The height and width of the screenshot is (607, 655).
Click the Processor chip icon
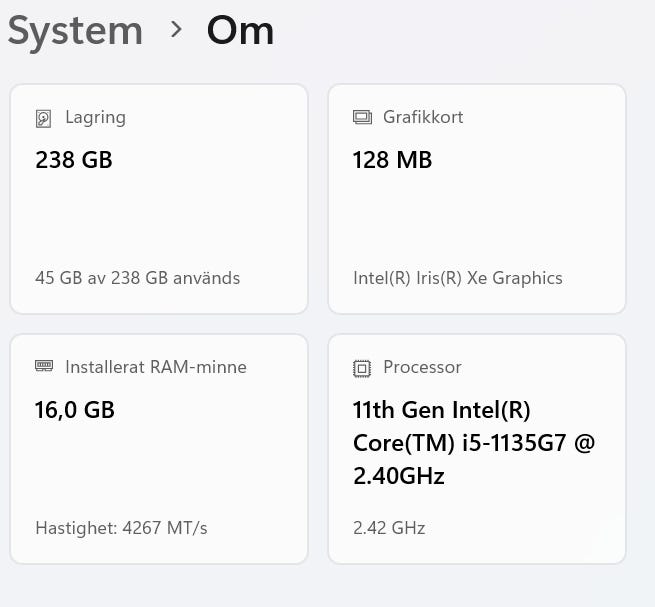click(362, 368)
